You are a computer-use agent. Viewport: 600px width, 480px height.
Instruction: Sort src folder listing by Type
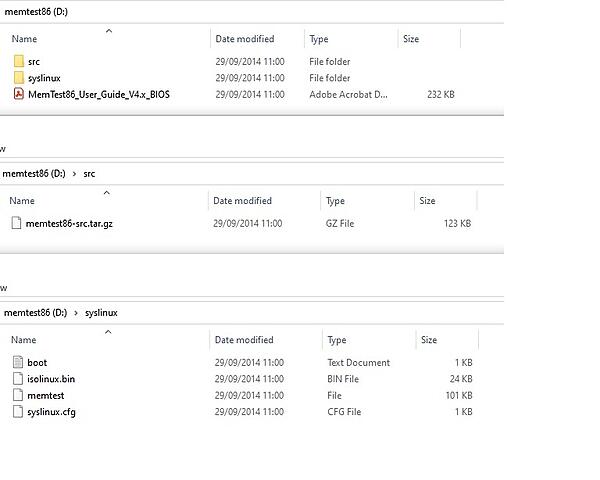click(x=335, y=201)
